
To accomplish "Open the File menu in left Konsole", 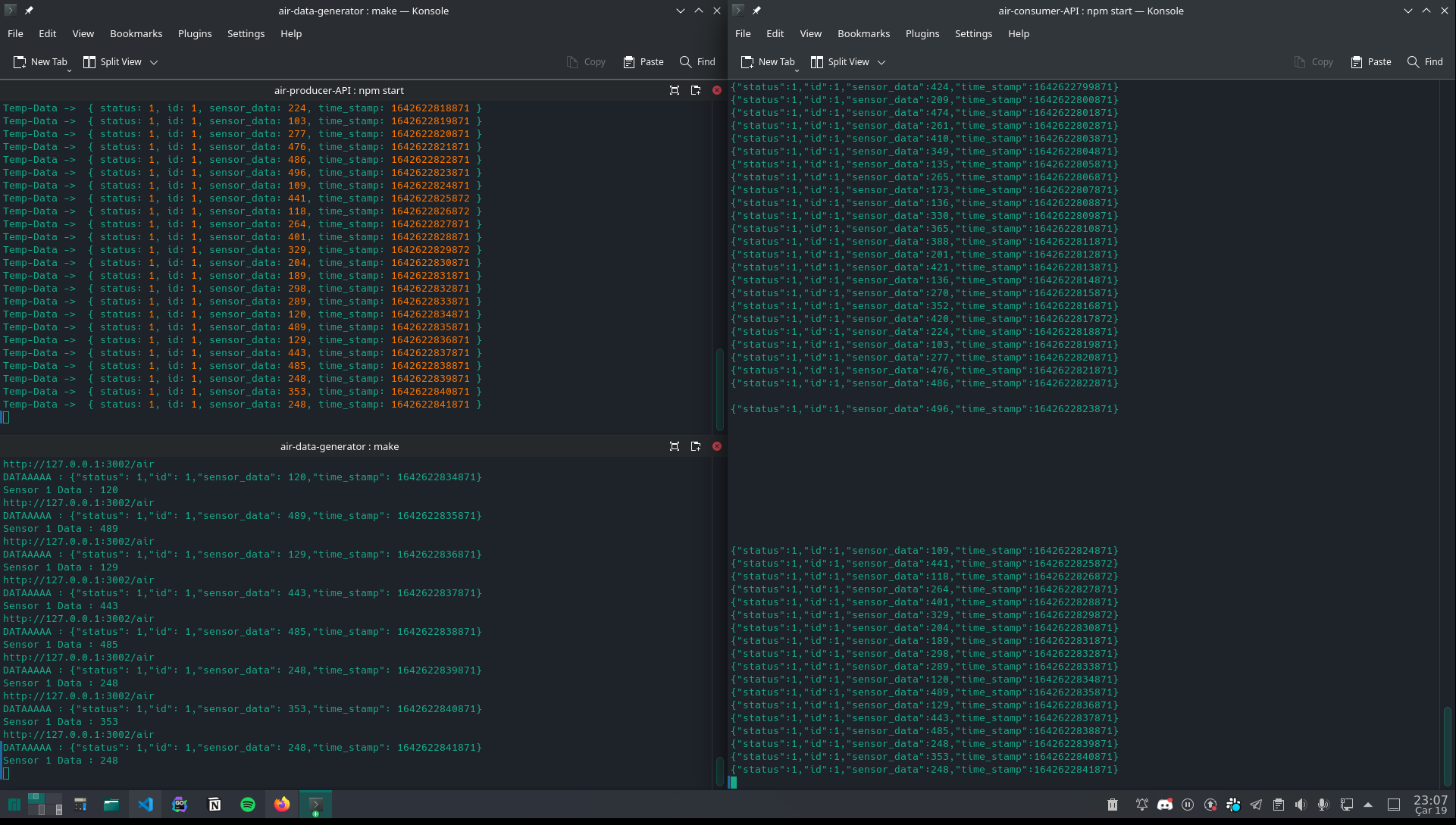I will coord(15,33).
